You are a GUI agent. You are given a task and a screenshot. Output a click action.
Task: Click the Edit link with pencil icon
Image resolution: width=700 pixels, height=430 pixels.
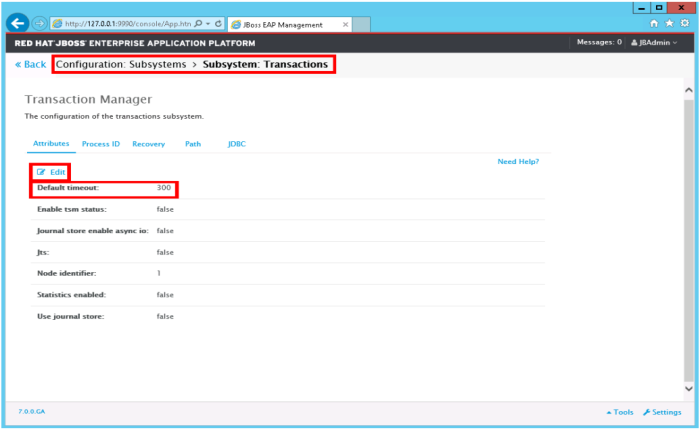[51, 172]
